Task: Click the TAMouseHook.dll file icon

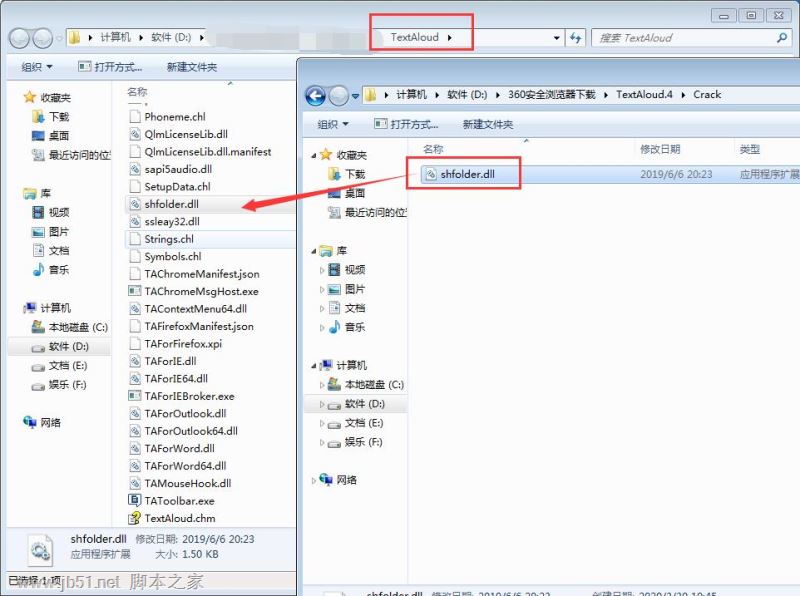Action: click(x=135, y=483)
